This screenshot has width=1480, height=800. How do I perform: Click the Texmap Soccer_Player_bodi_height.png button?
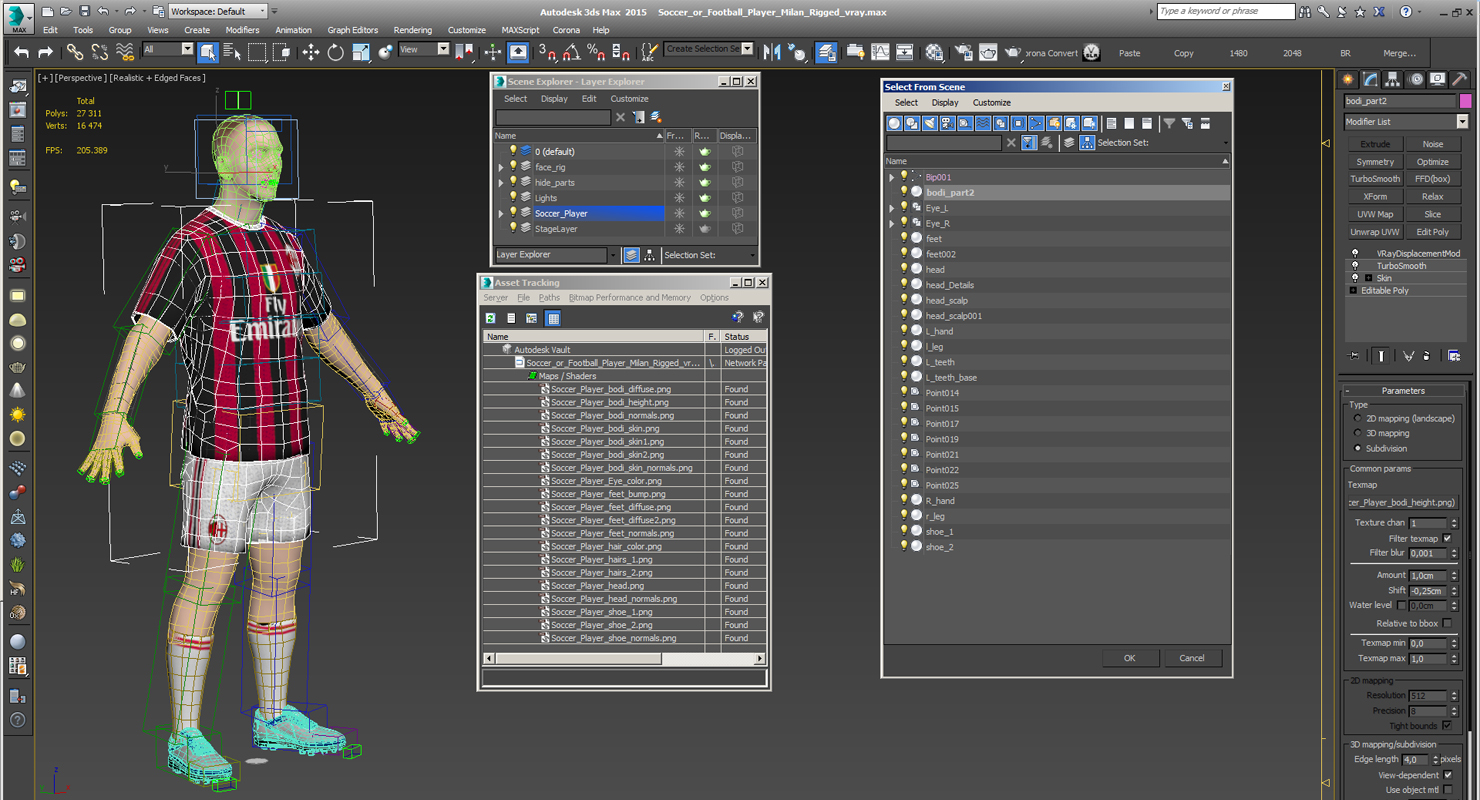click(x=1403, y=502)
